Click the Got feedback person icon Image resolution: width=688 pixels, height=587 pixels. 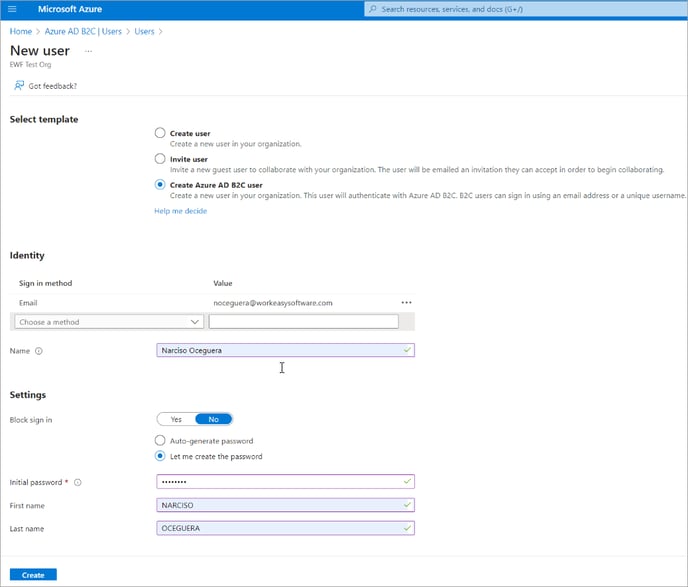[19, 85]
